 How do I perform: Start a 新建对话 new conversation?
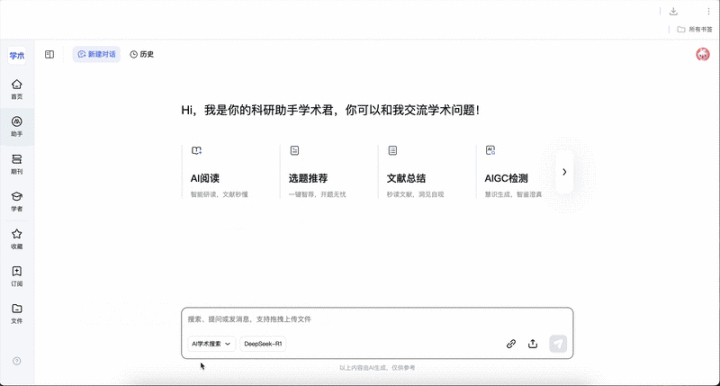[x=96, y=54]
